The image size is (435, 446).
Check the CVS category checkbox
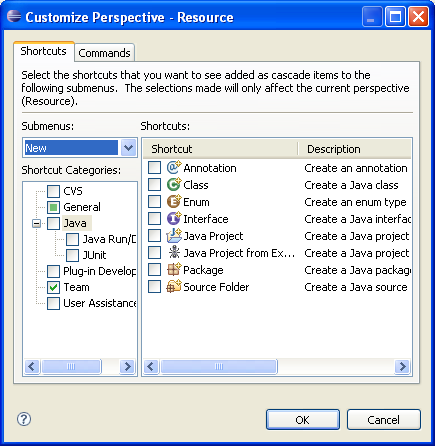53,191
